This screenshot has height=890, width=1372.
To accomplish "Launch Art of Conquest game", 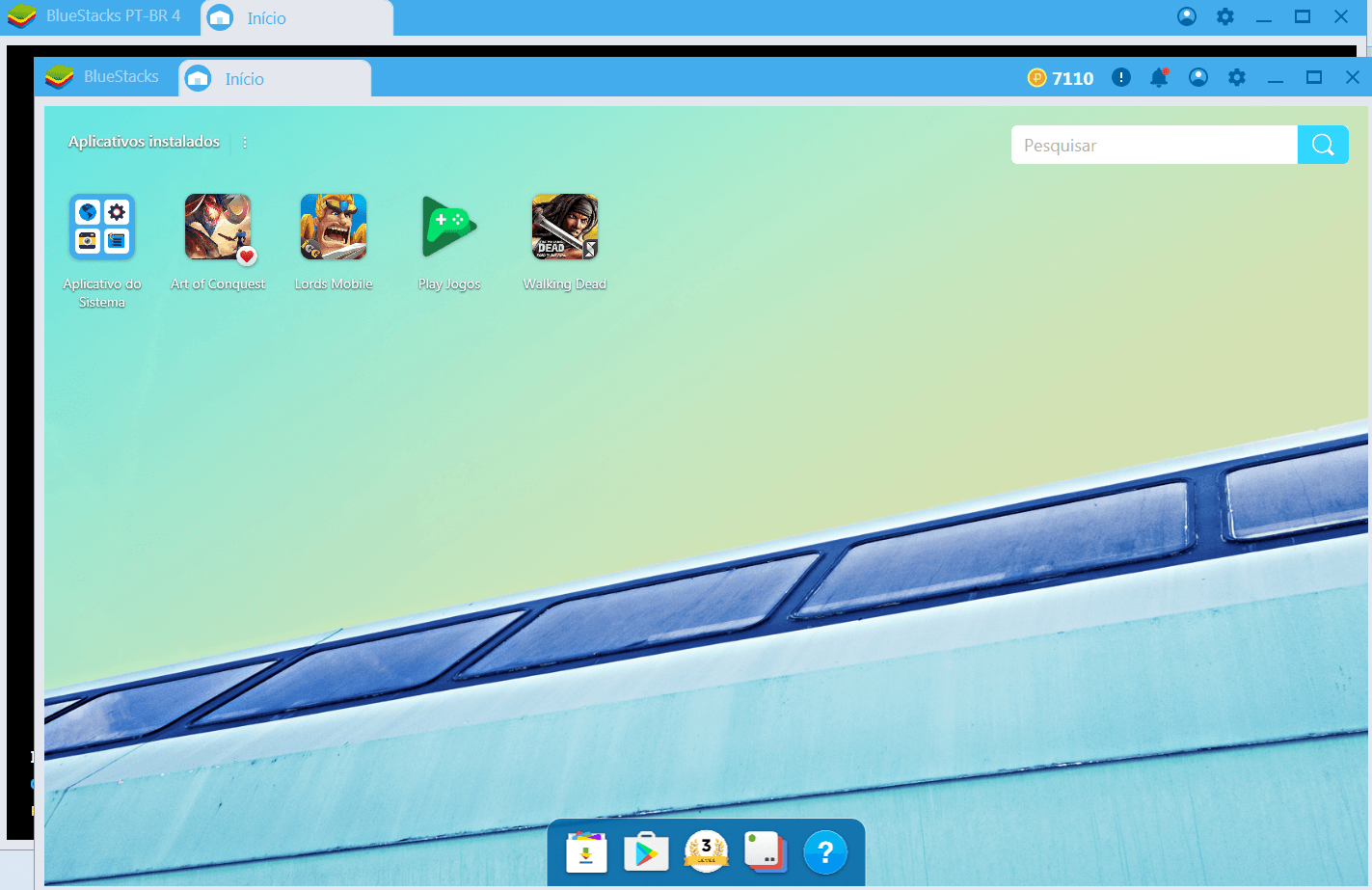I will click(218, 227).
